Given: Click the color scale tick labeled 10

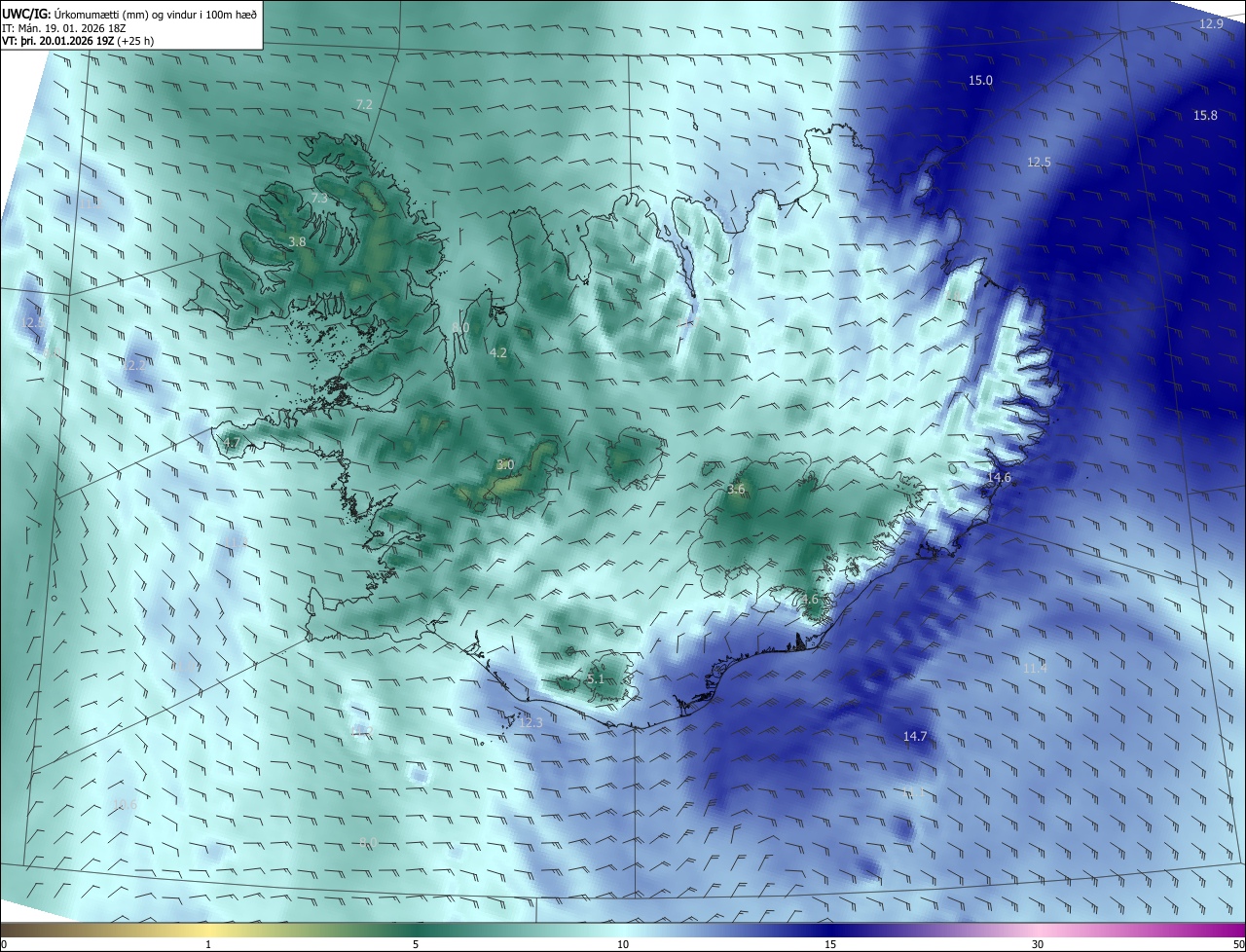Looking at the screenshot, I should pos(623,944).
